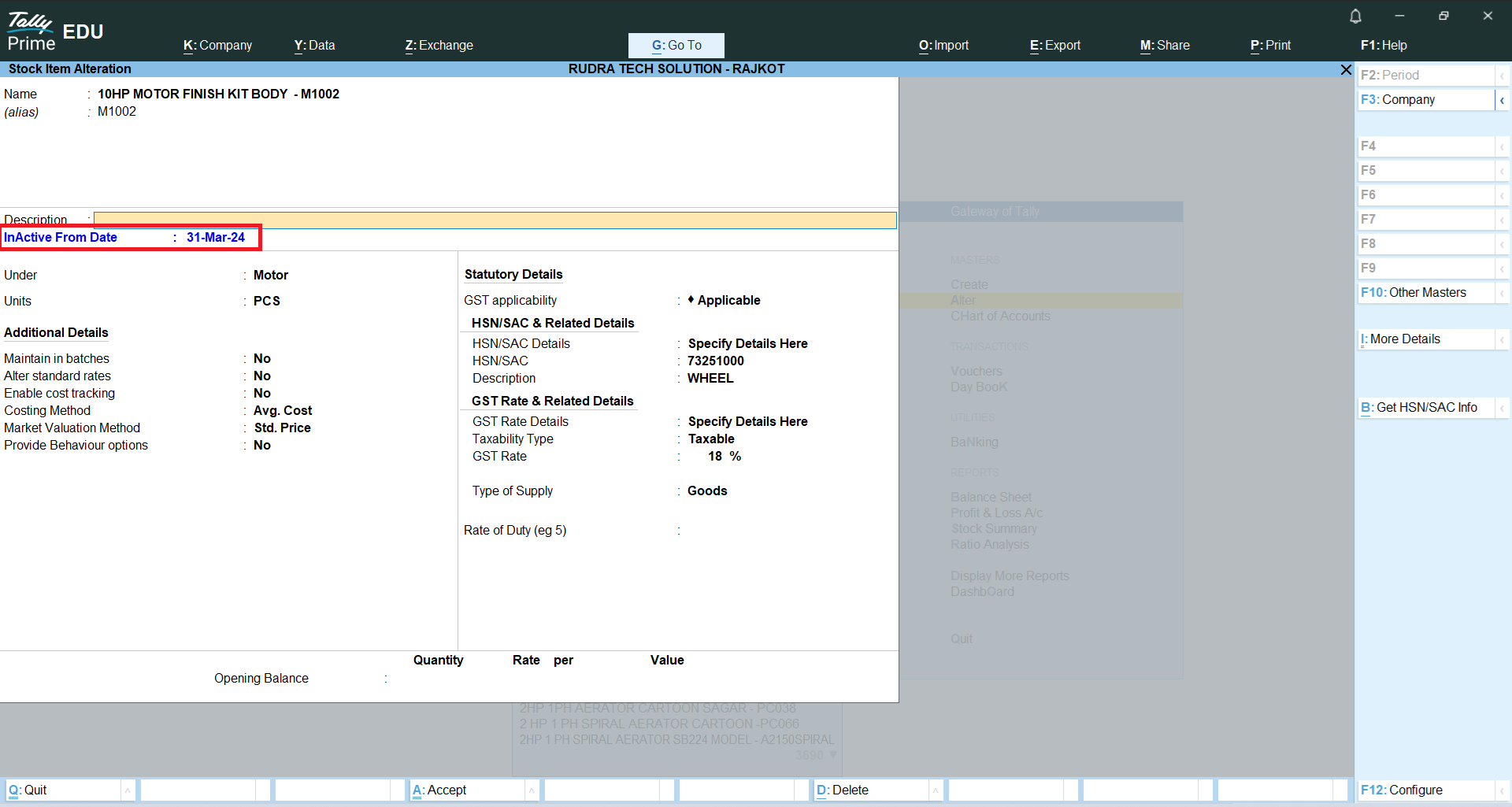Open the E: Export menu
1512x807 pixels.
coord(1054,46)
